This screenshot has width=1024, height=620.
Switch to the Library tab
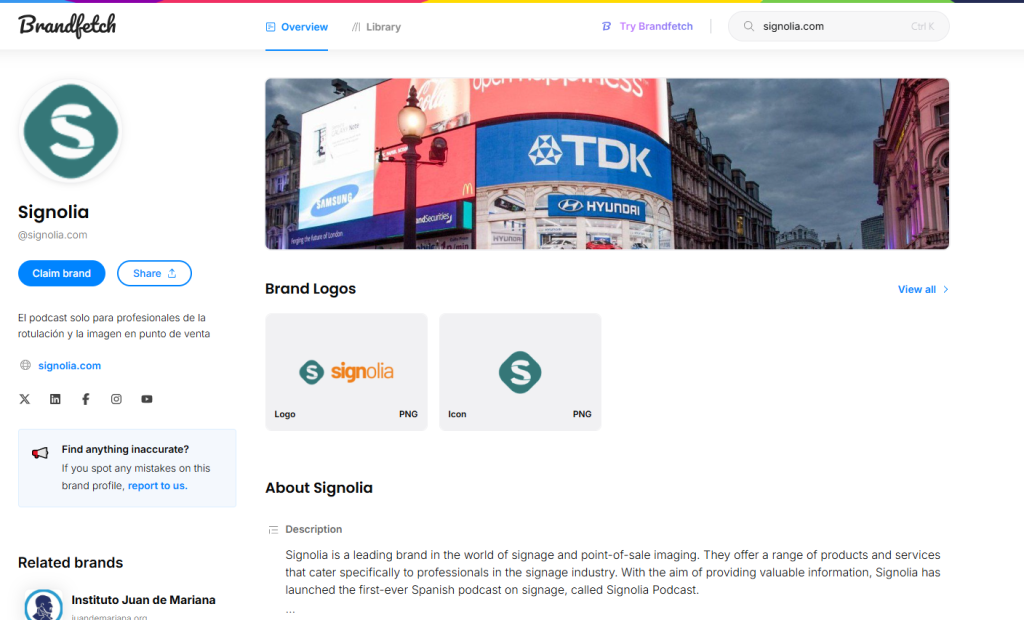pyautogui.click(x=376, y=27)
